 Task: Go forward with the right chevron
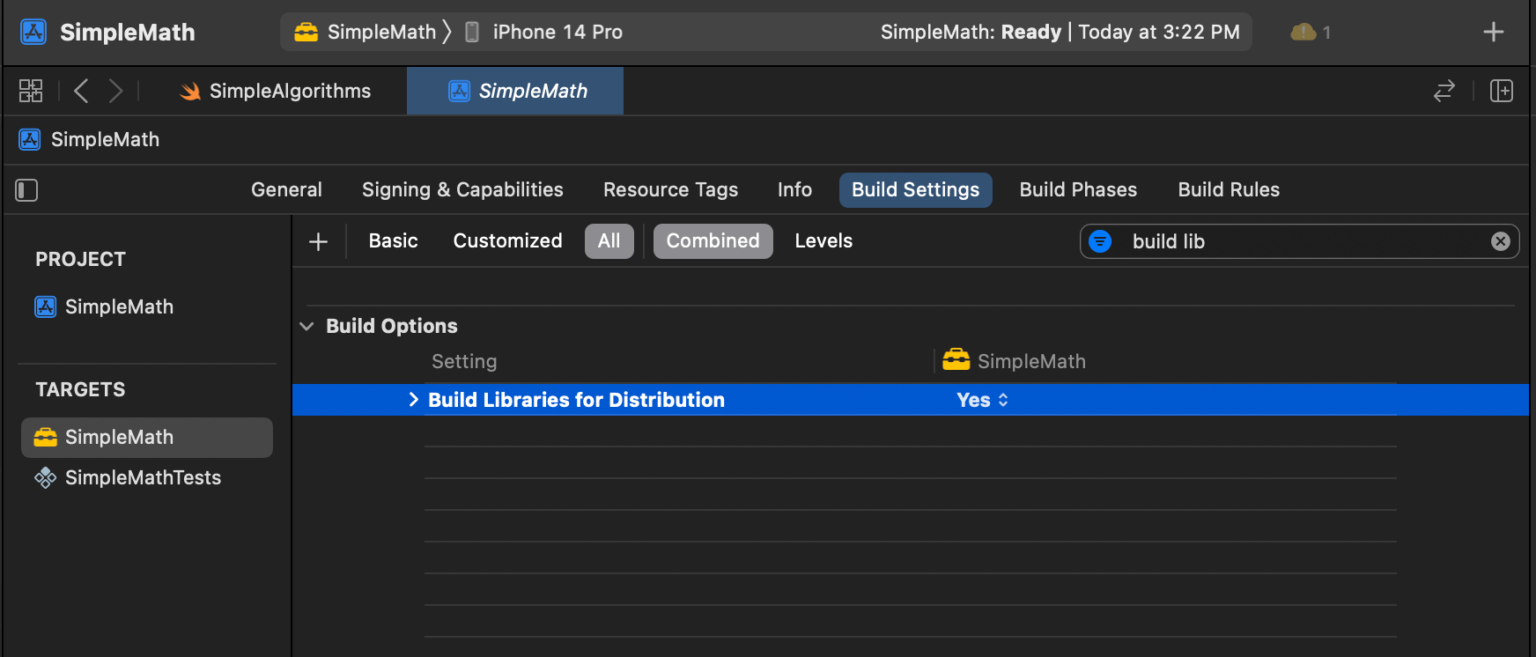click(x=115, y=91)
